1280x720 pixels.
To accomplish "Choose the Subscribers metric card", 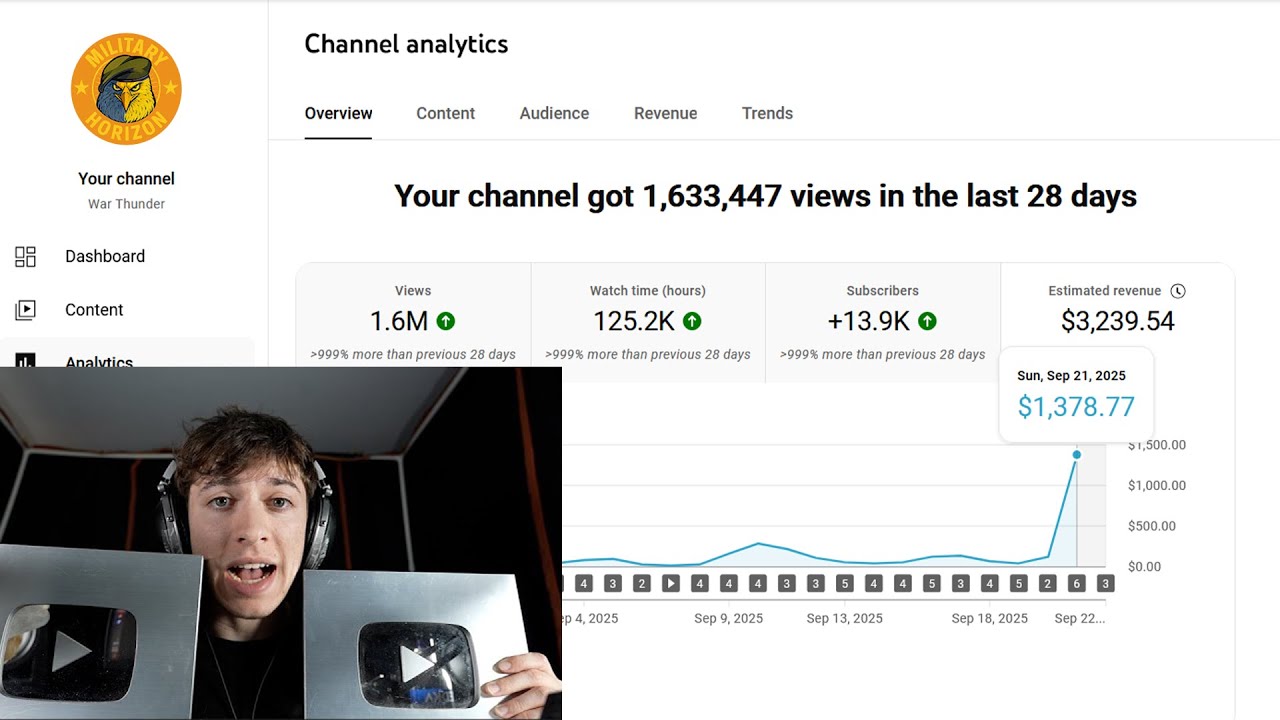I will pyautogui.click(x=882, y=322).
